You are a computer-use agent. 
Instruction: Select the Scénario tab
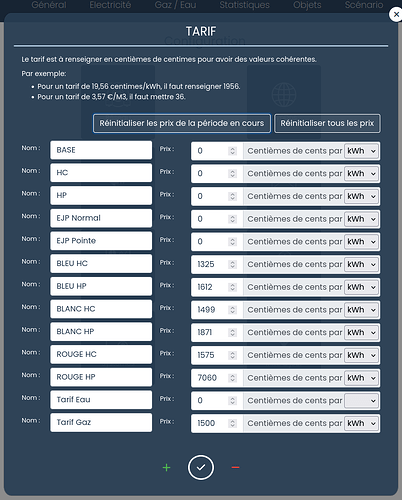(x=364, y=5)
